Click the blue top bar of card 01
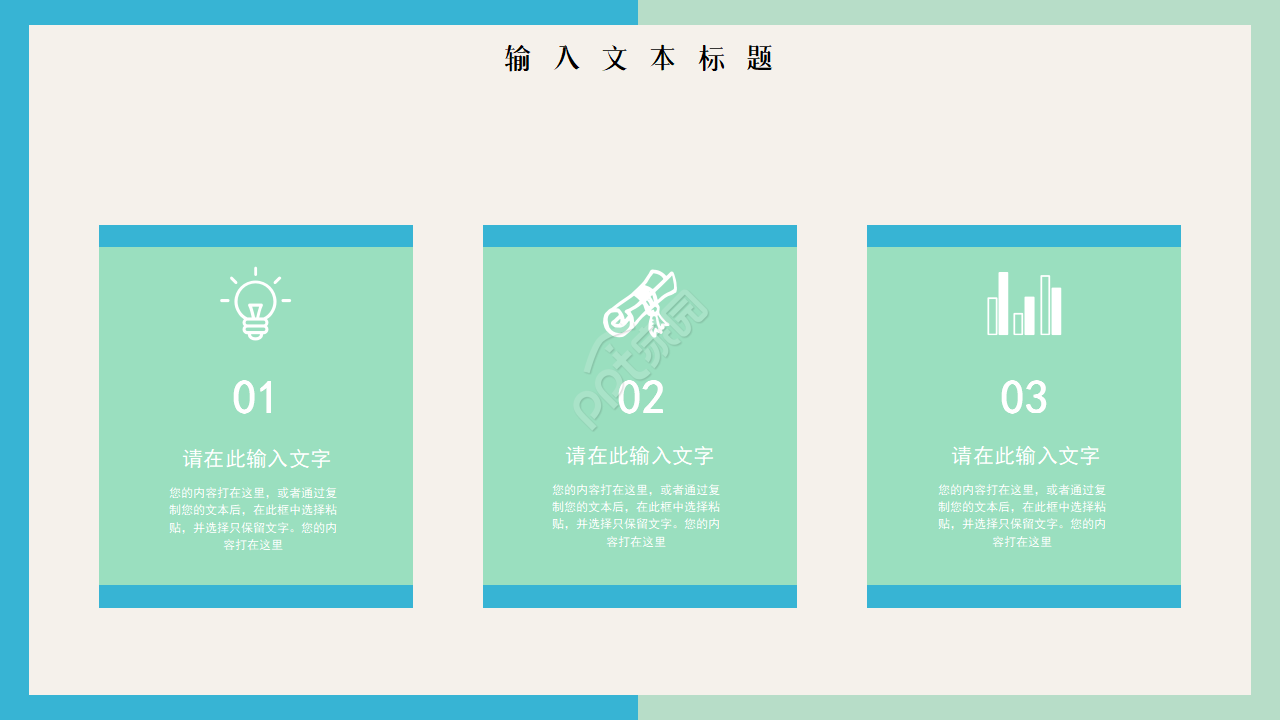 pyautogui.click(x=256, y=234)
